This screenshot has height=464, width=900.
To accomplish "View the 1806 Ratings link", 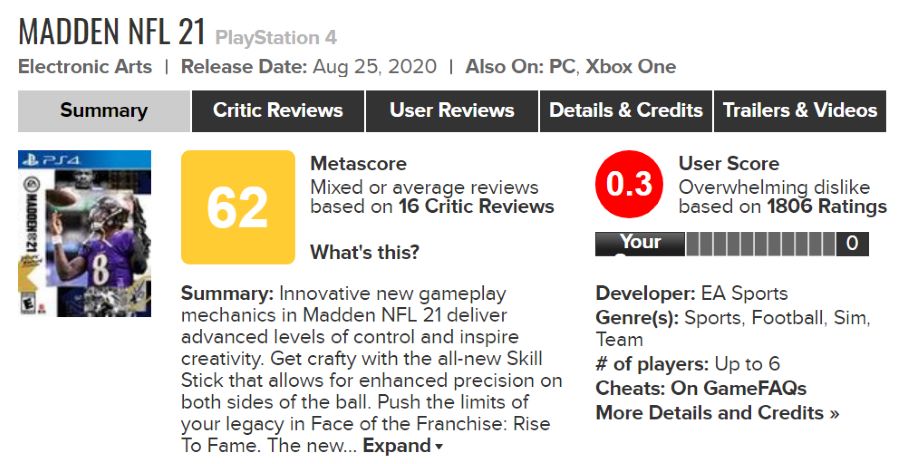I will 826,207.
